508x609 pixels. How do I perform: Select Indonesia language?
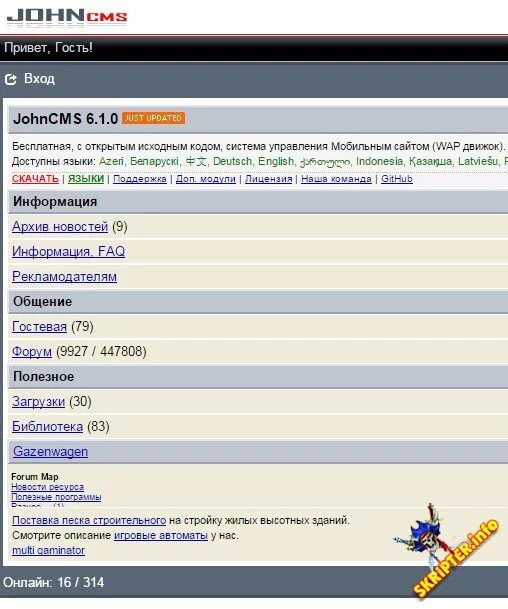pos(379,161)
